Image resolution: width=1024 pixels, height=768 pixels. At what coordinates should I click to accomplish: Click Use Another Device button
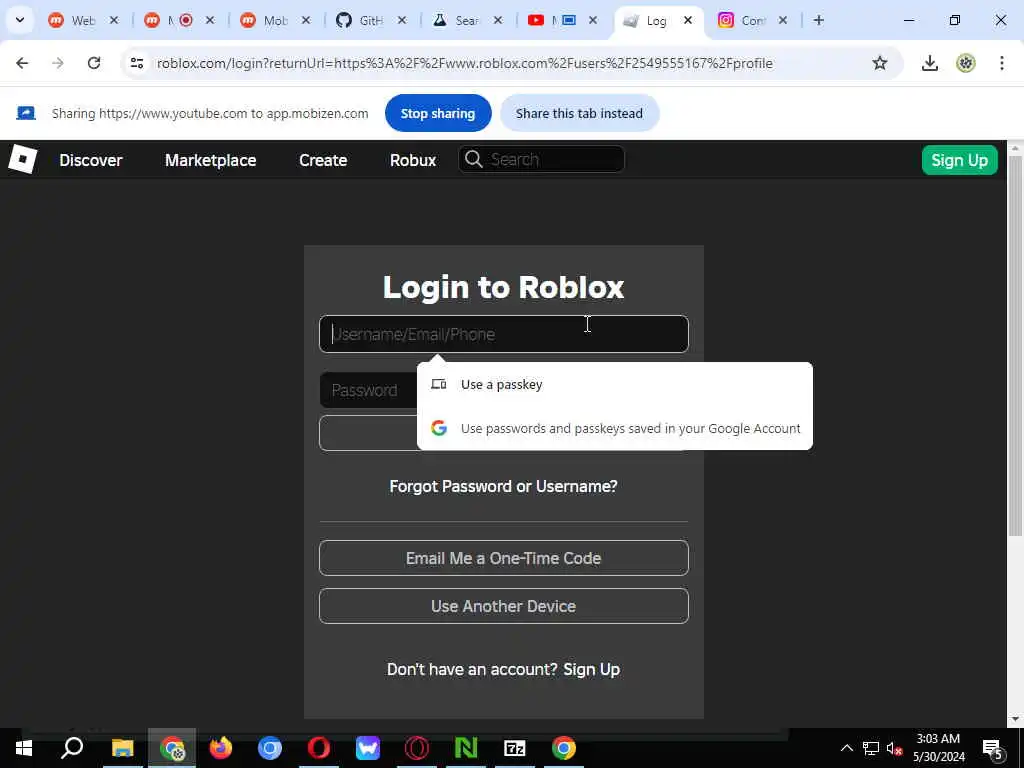[504, 606]
